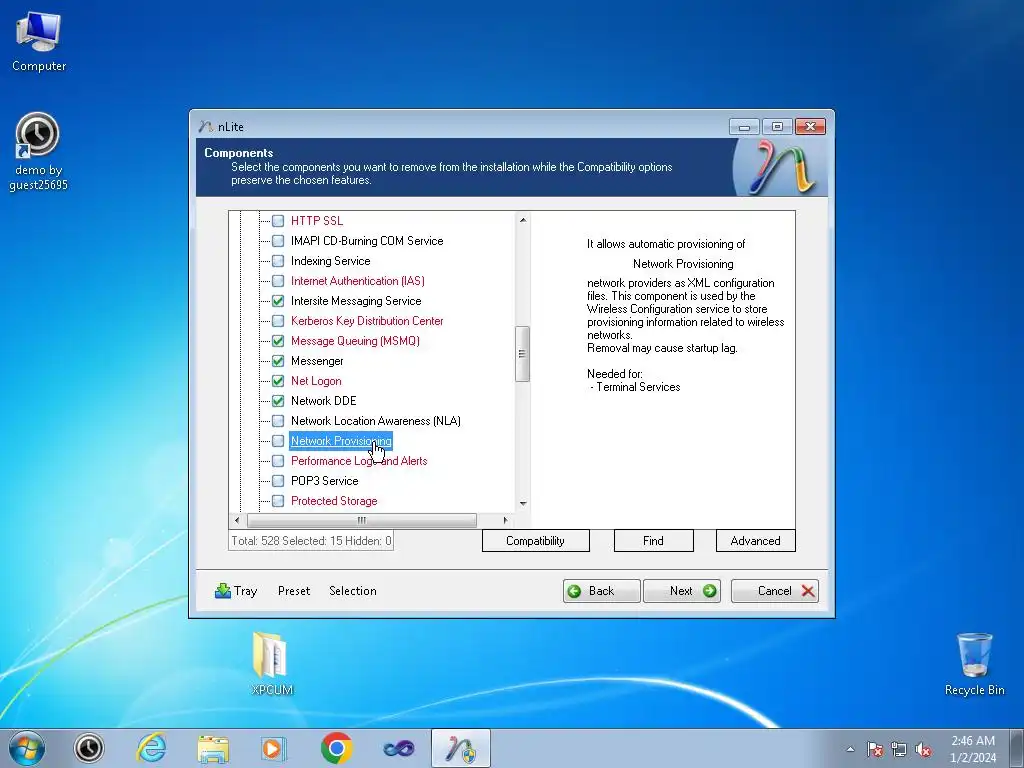
Task: Open the infinity-loop app in taskbar
Action: pyautogui.click(x=398, y=748)
